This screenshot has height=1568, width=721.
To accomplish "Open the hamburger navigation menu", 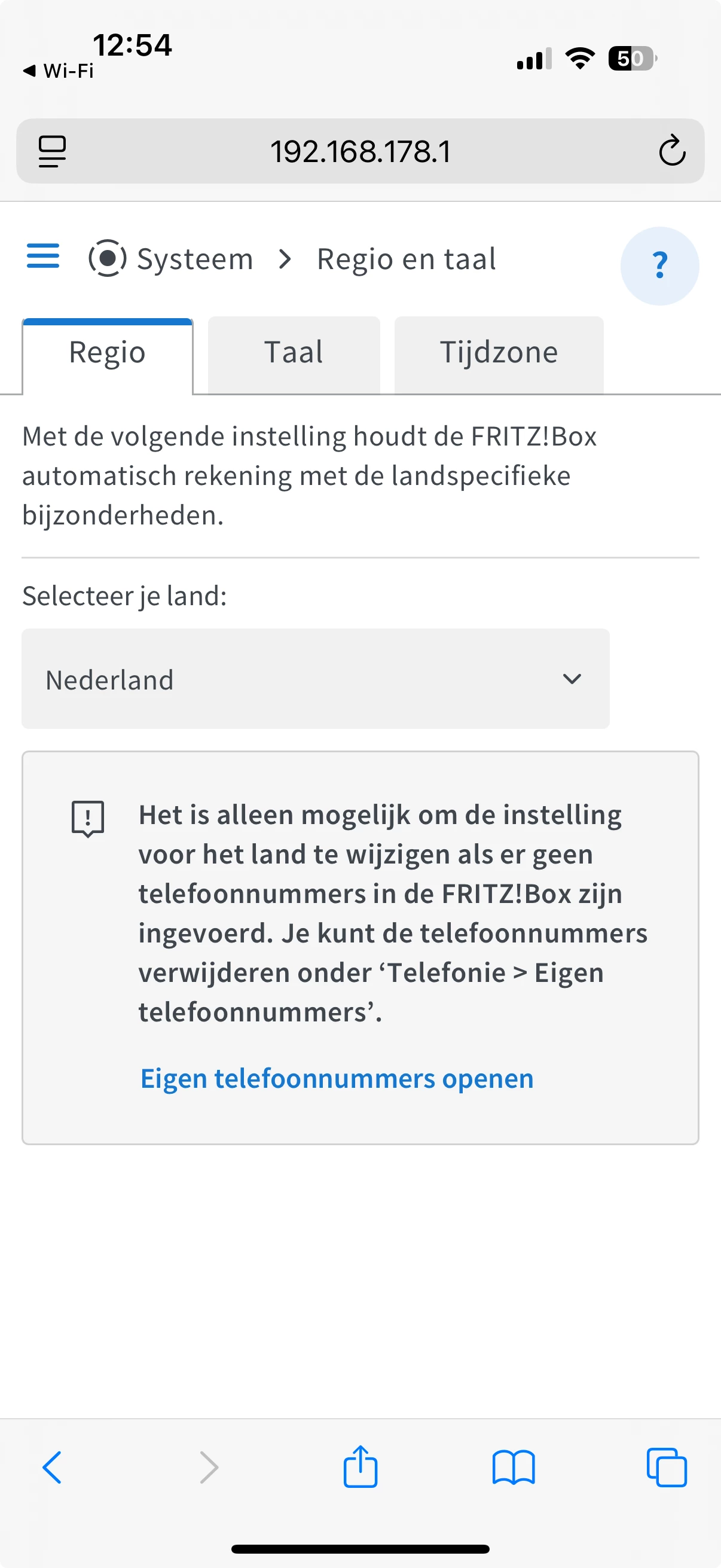I will [x=43, y=257].
